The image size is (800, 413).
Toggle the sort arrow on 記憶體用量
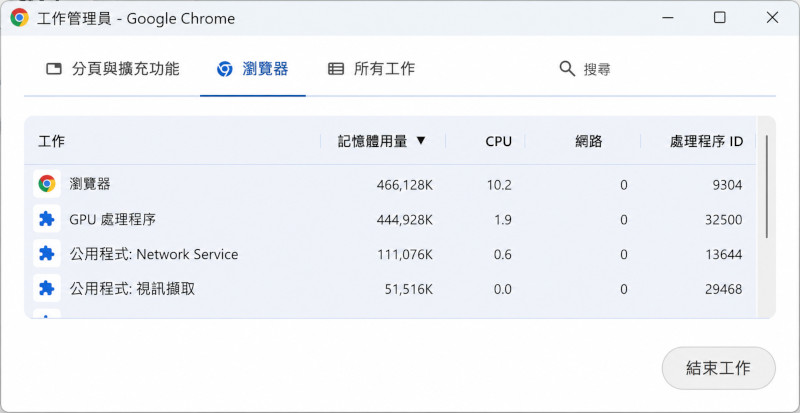pyautogui.click(x=420, y=140)
